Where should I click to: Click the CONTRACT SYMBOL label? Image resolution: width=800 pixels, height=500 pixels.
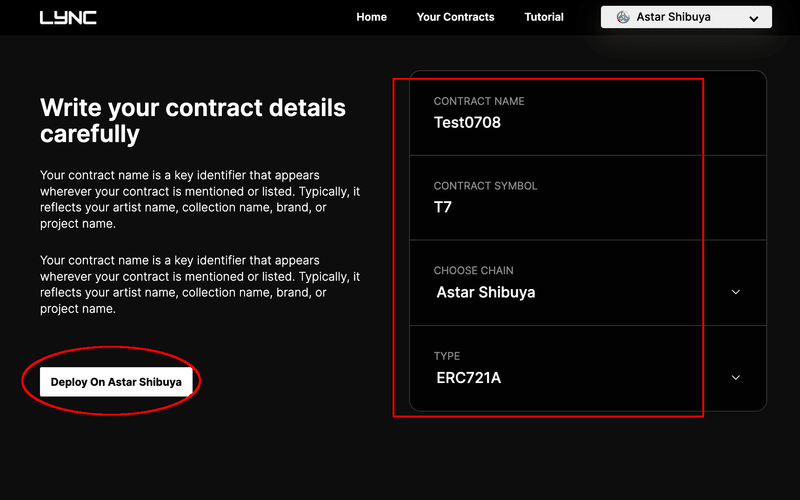[x=485, y=186]
